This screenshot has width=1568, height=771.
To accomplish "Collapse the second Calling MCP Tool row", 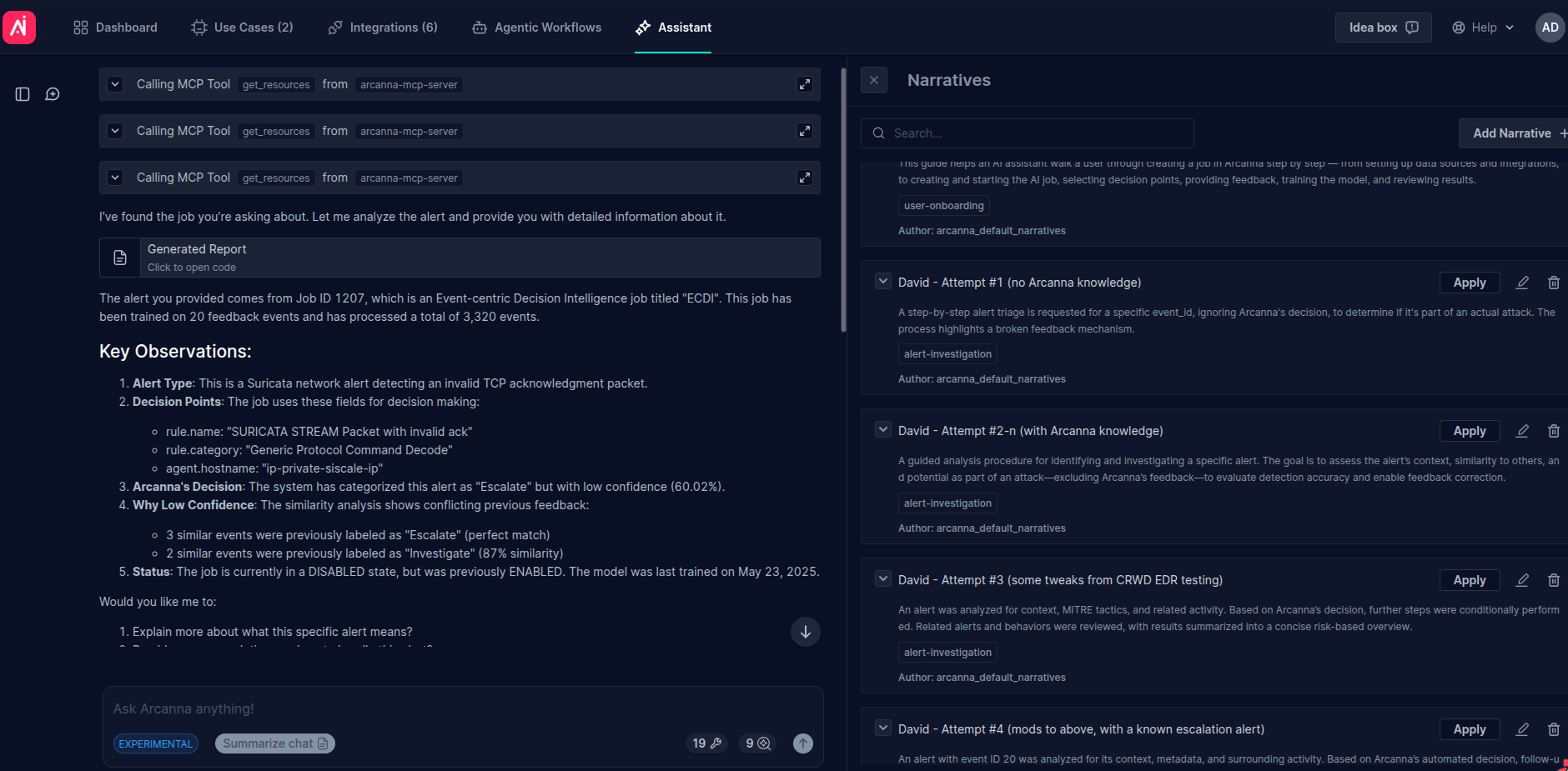I will click(116, 131).
